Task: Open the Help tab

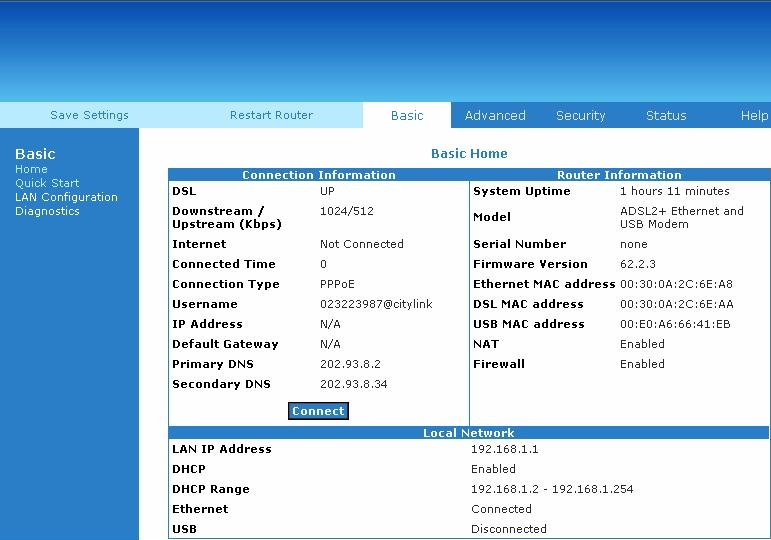Action: point(754,116)
